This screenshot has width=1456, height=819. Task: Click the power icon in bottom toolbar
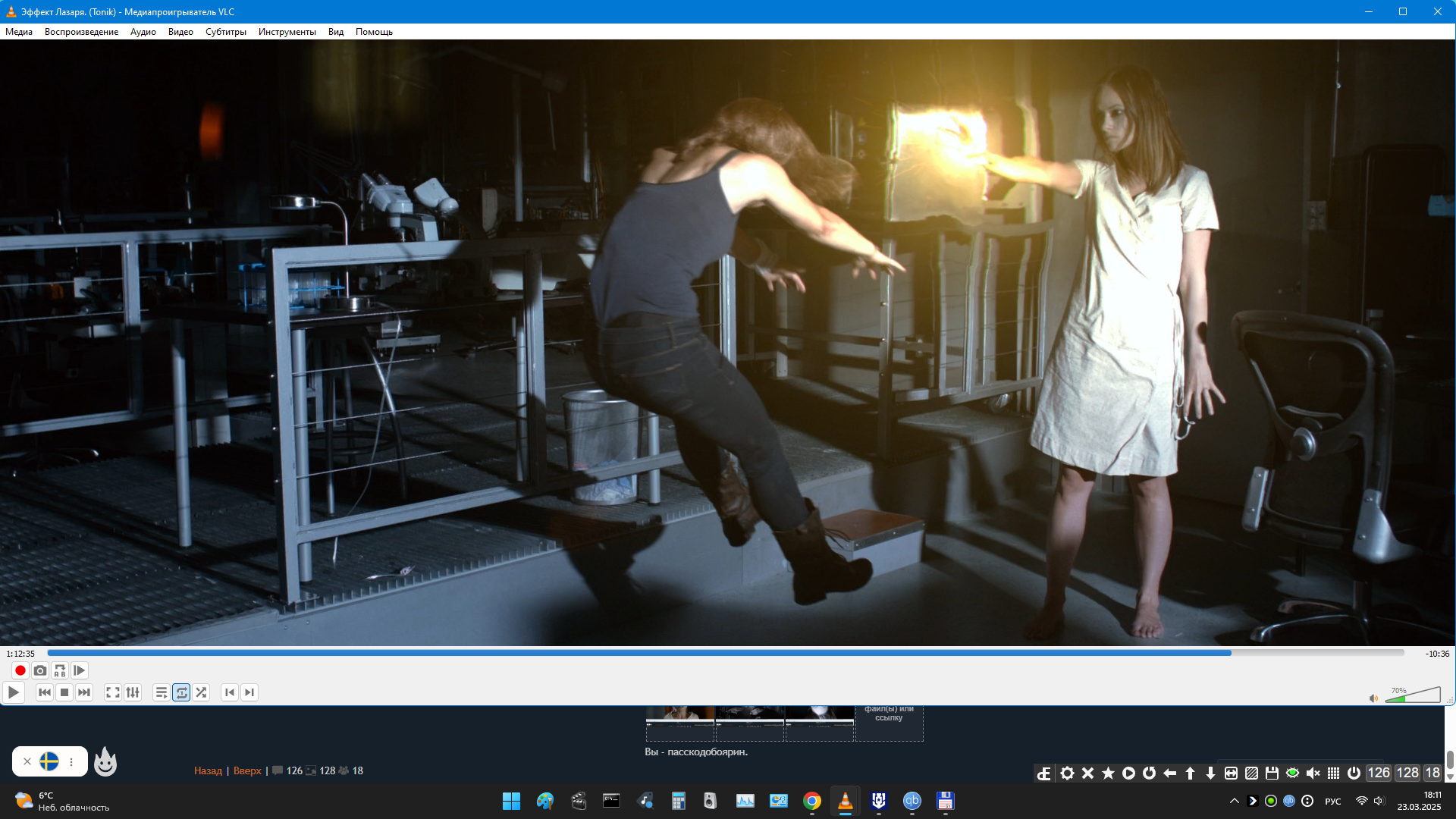(x=1354, y=773)
